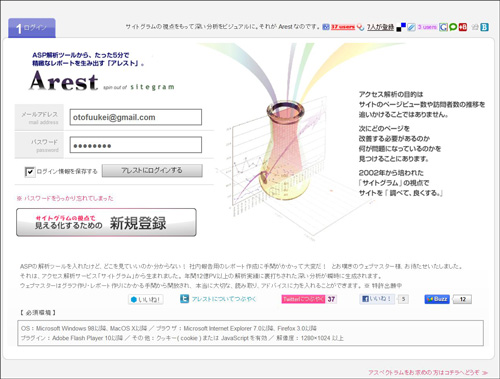Screen dimensions: 500x379
Task: Click the red-blue Livedoor clip icon
Action: tap(360, 27)
